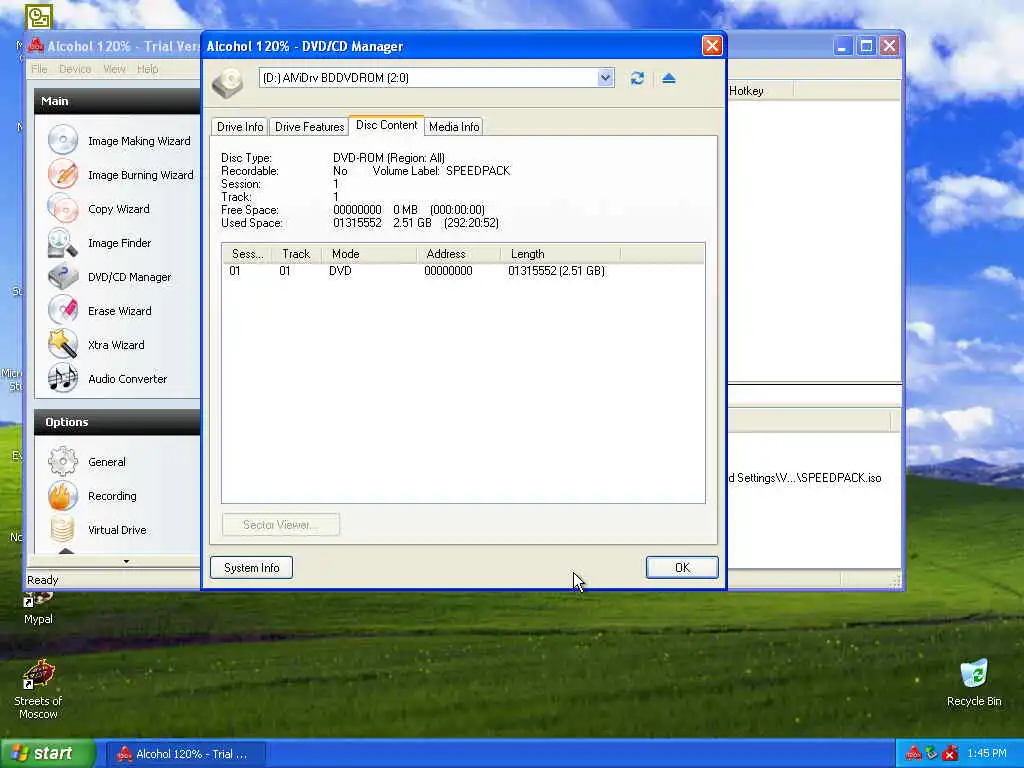Click the Sess... column header
This screenshot has height=768, width=1024.
point(247,254)
